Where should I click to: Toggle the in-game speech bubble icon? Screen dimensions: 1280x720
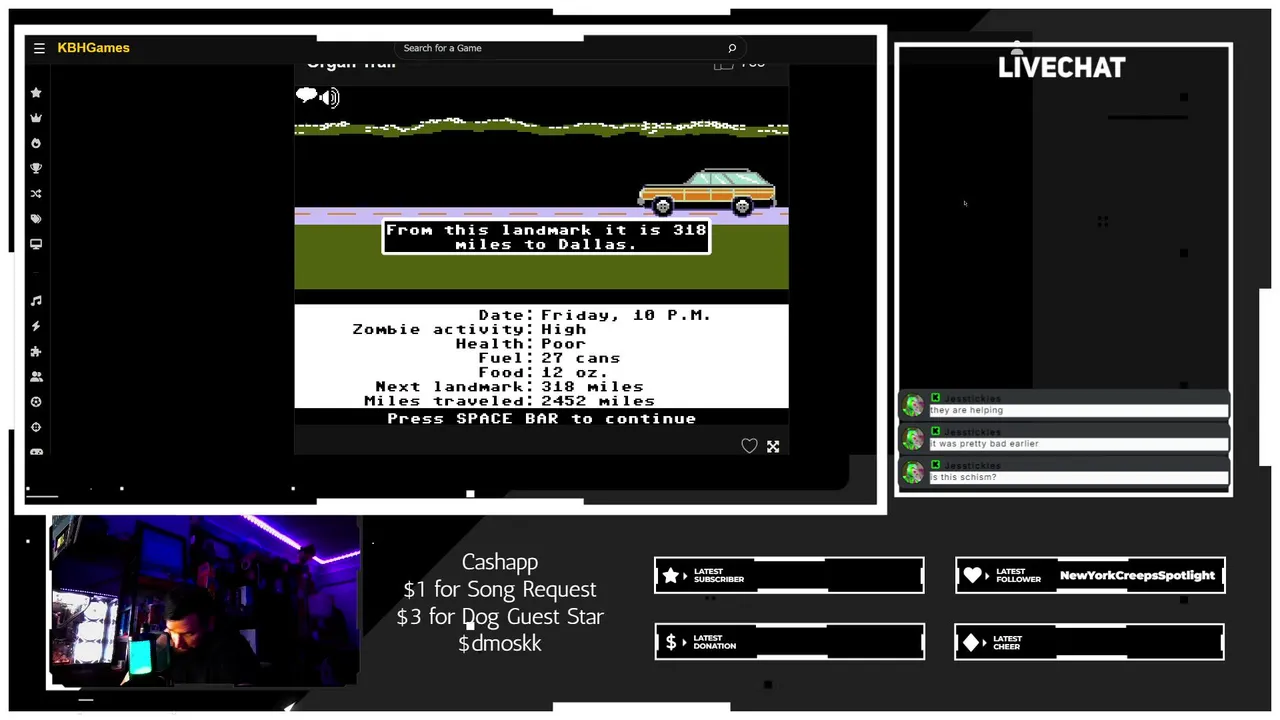(306, 96)
